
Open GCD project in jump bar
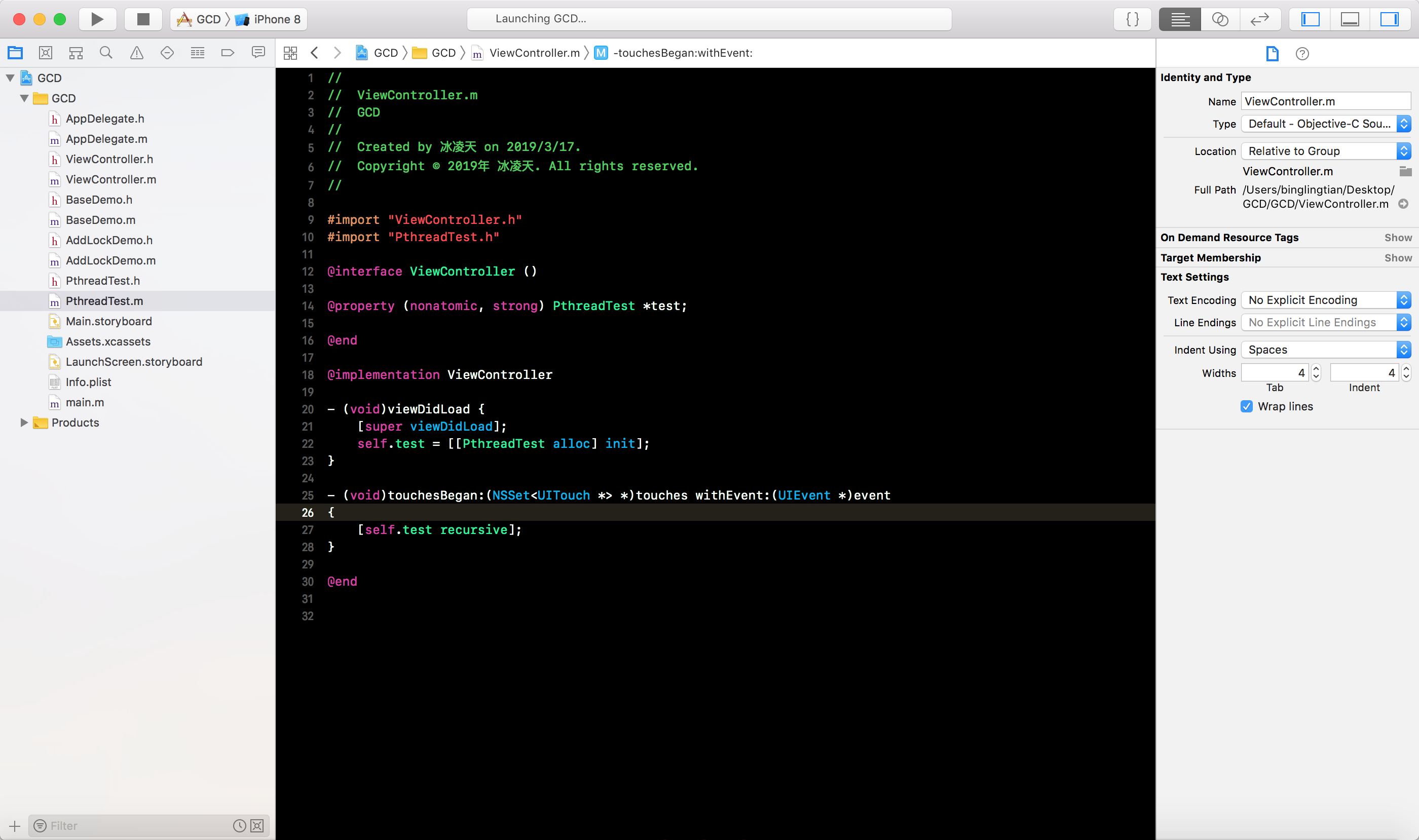[377, 53]
